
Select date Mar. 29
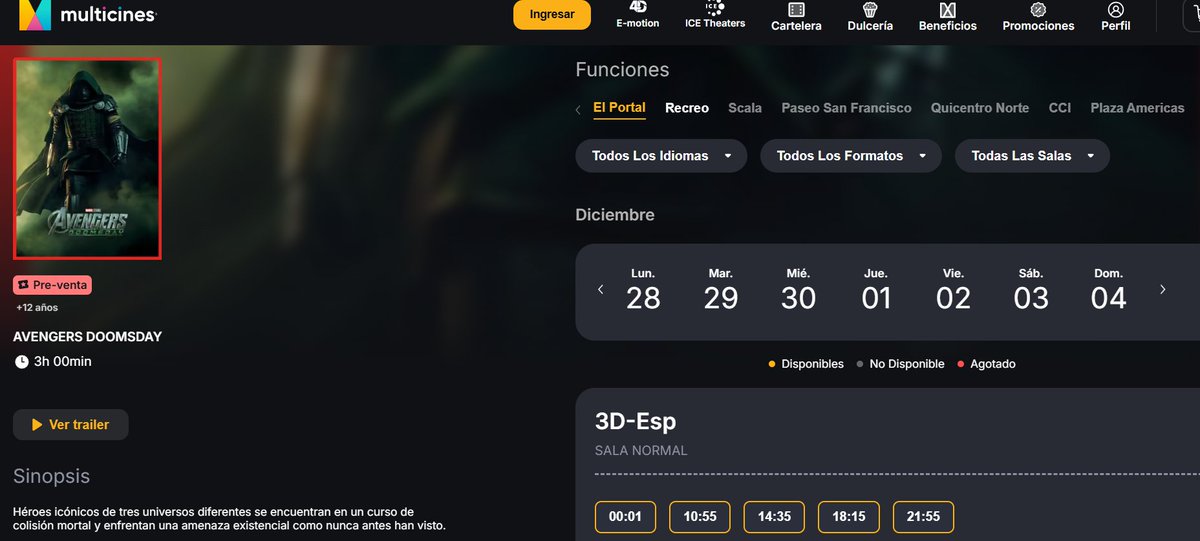point(721,290)
